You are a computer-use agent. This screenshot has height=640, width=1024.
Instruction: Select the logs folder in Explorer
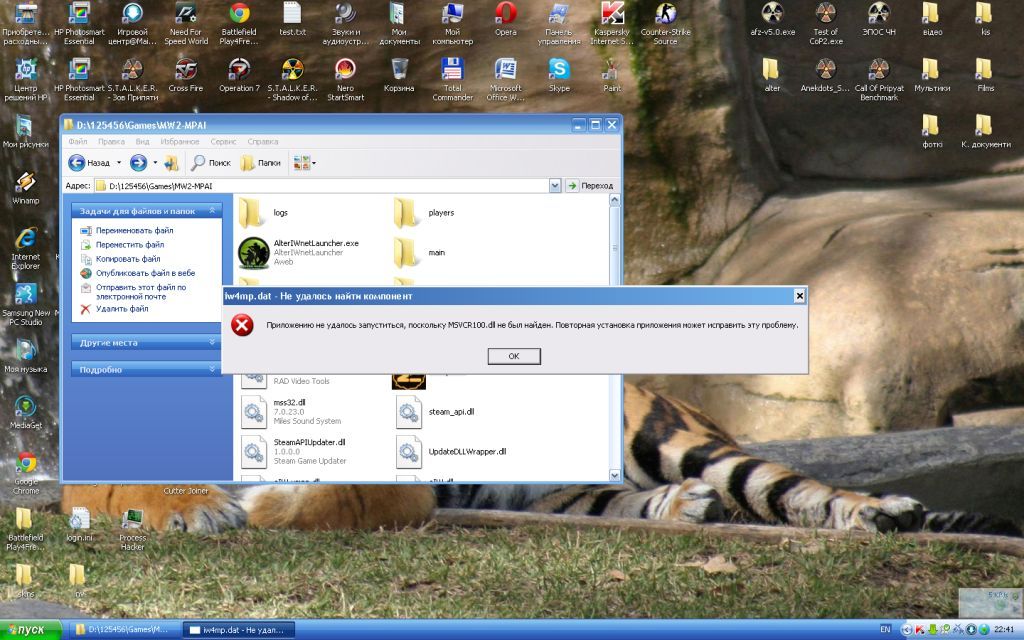pyautogui.click(x=263, y=213)
